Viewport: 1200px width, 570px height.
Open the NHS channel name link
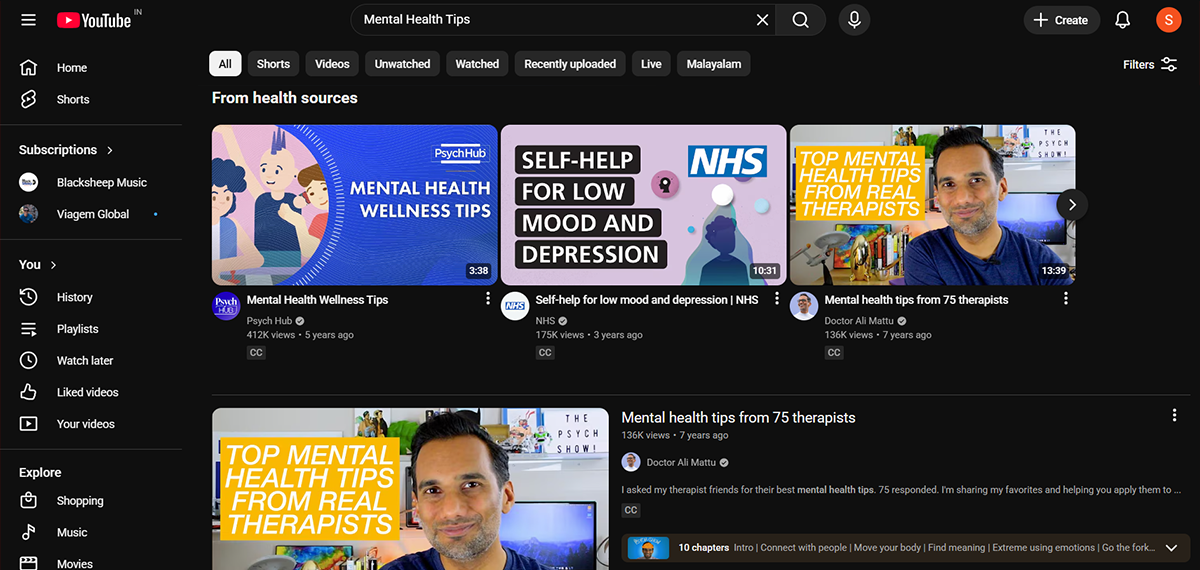point(546,321)
